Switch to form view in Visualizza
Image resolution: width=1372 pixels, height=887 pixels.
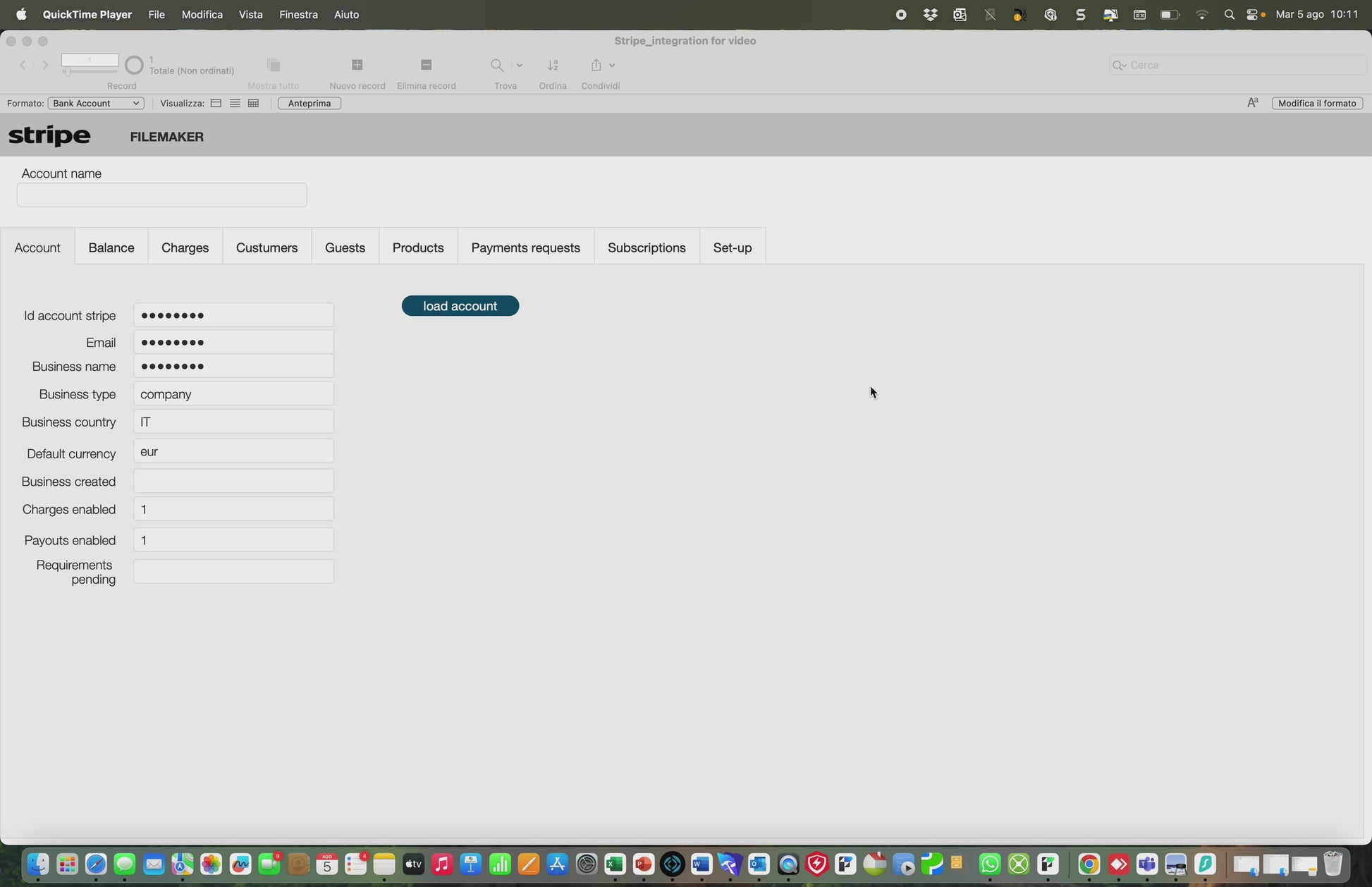(x=216, y=103)
